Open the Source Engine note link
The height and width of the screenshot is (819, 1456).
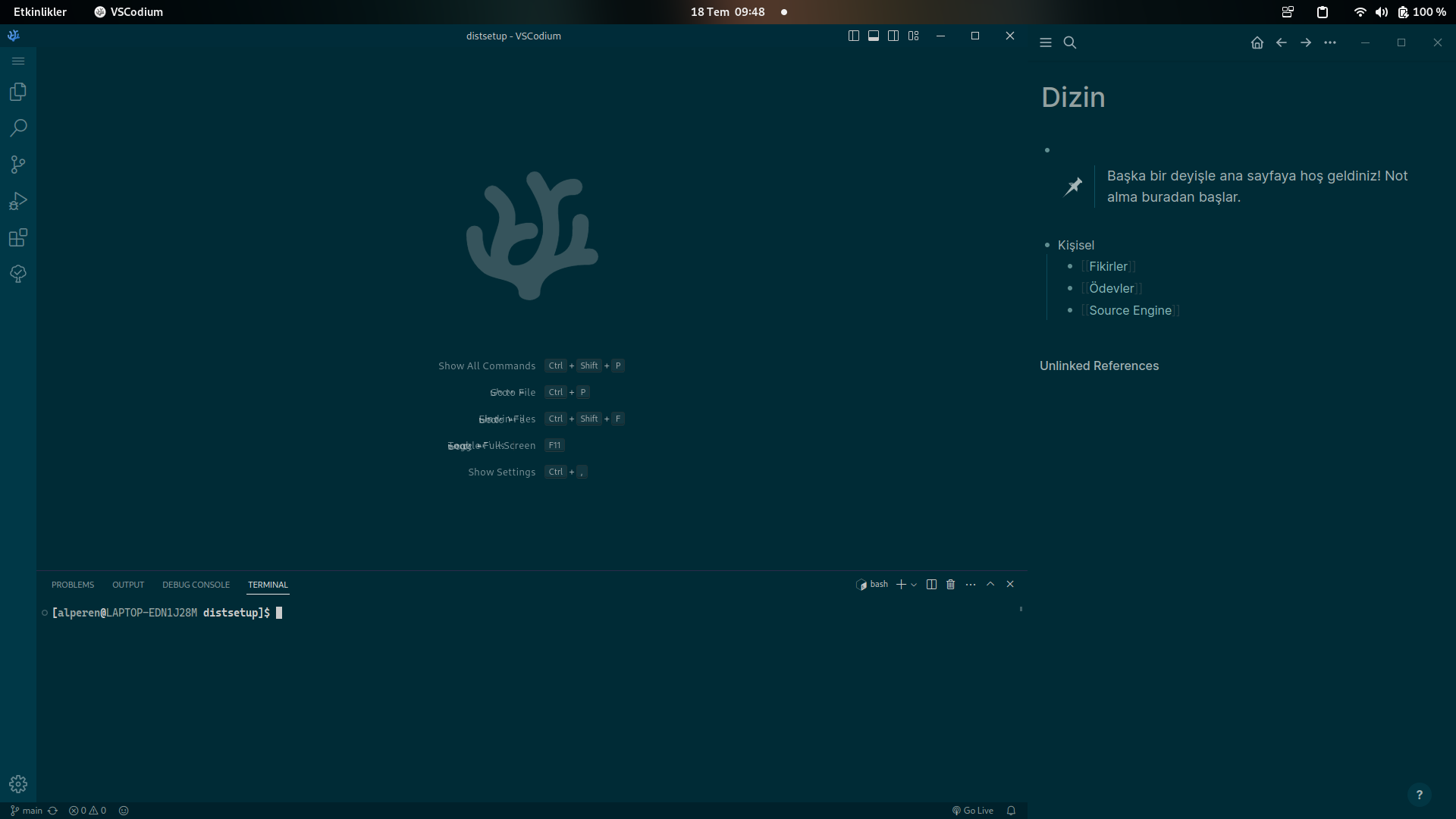(x=1130, y=310)
